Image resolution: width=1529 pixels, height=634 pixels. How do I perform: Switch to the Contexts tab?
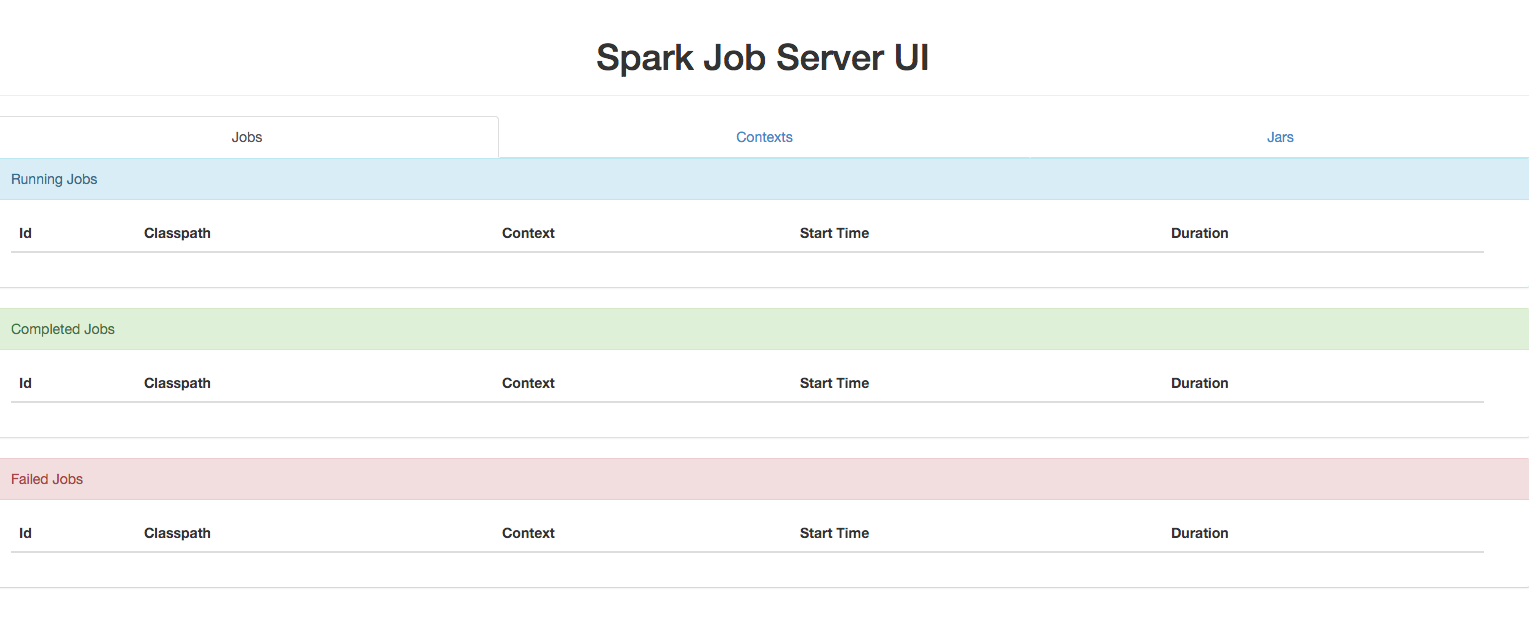(x=763, y=137)
